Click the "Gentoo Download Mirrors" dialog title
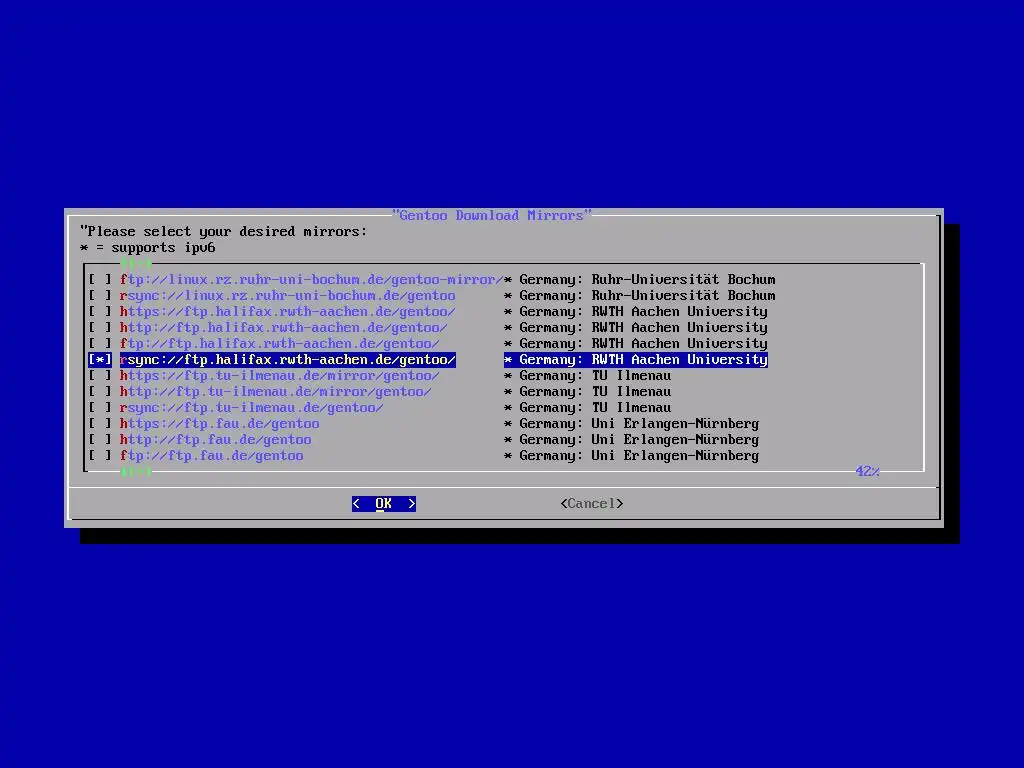Screen dimensions: 1024x768 (x=491, y=216)
